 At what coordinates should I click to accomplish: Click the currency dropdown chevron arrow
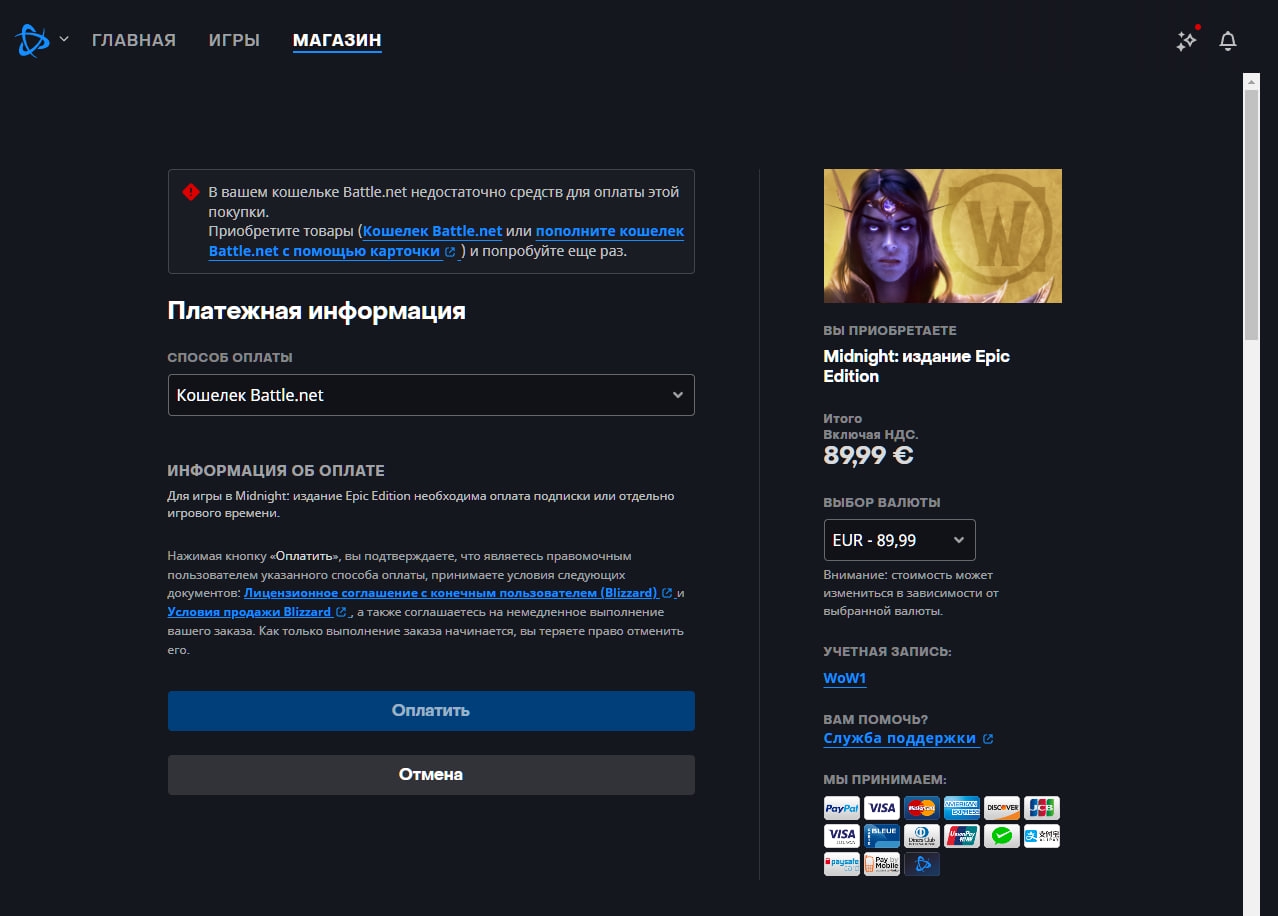tap(958, 540)
